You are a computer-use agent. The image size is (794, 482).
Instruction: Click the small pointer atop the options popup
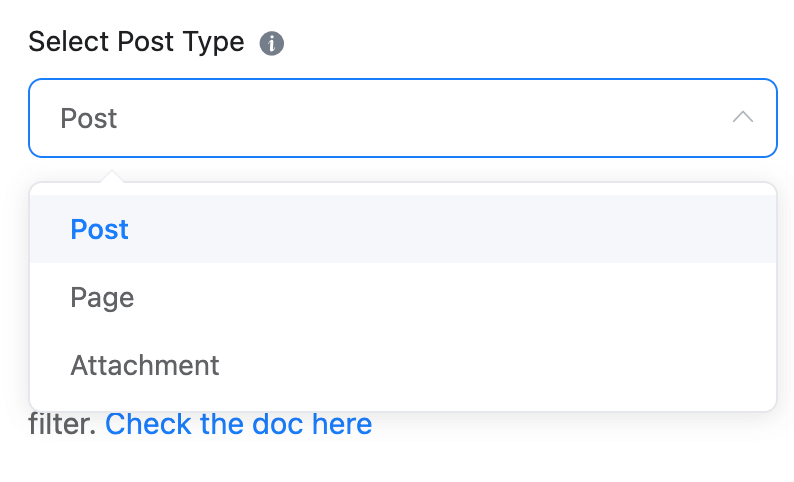click(113, 178)
